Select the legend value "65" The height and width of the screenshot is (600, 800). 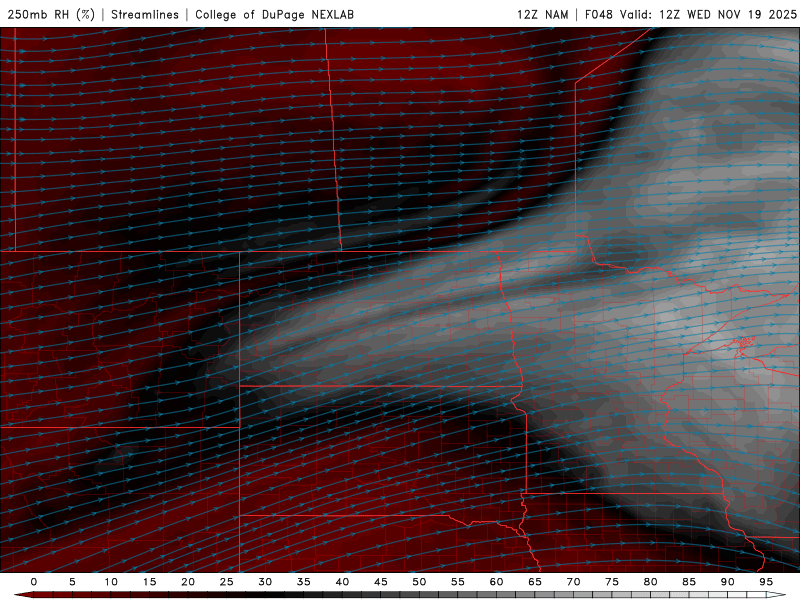[x=535, y=582]
